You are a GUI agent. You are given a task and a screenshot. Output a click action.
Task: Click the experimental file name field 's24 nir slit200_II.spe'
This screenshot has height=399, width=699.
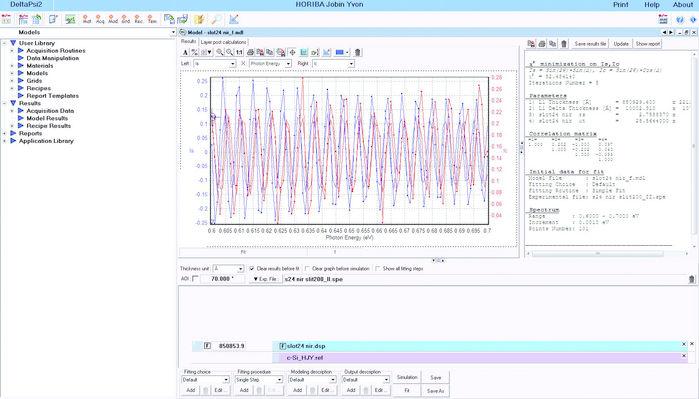click(x=485, y=279)
